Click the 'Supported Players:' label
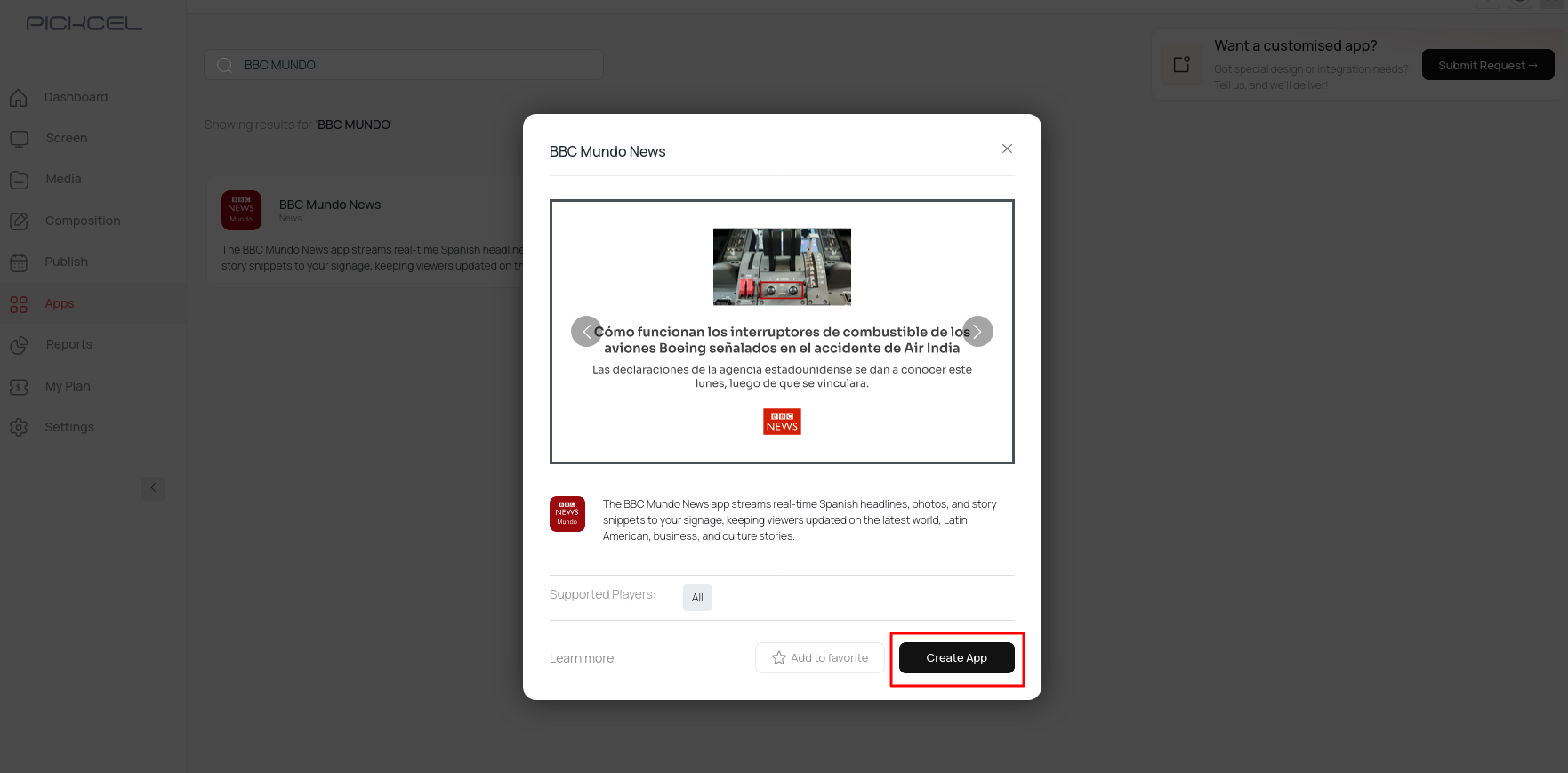 602,594
